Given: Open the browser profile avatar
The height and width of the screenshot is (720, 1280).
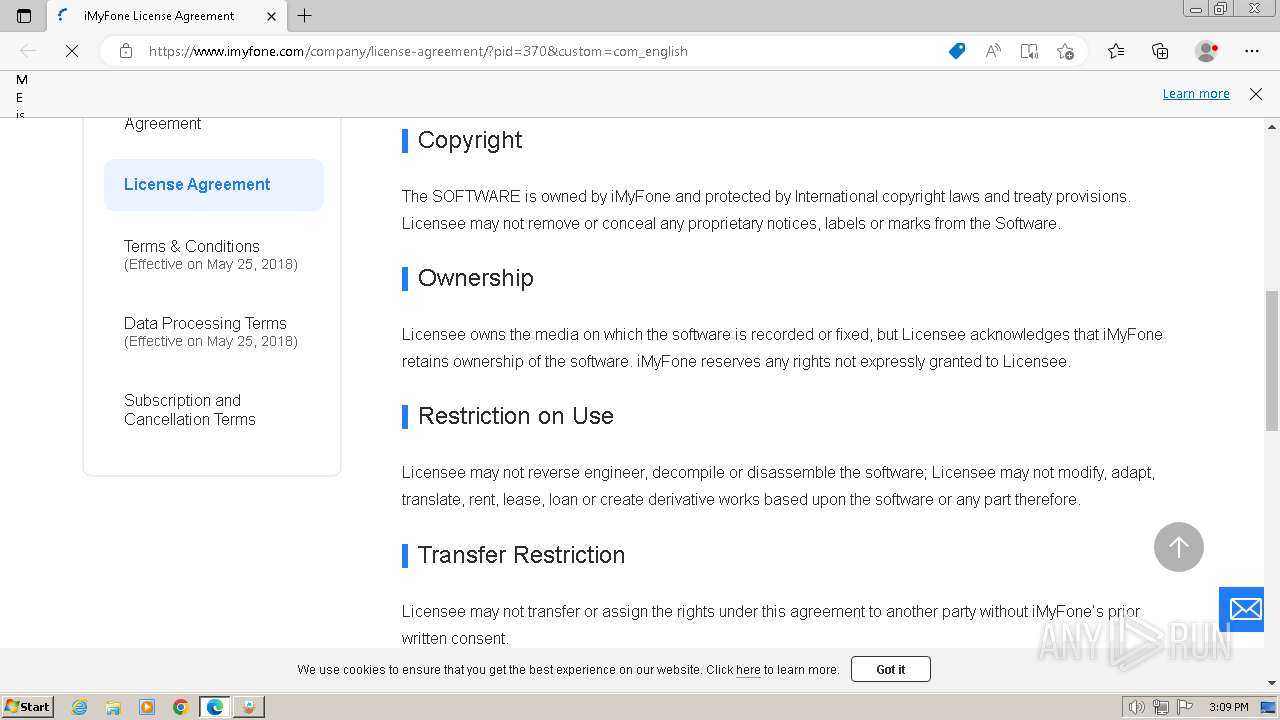Looking at the screenshot, I should (1206, 51).
